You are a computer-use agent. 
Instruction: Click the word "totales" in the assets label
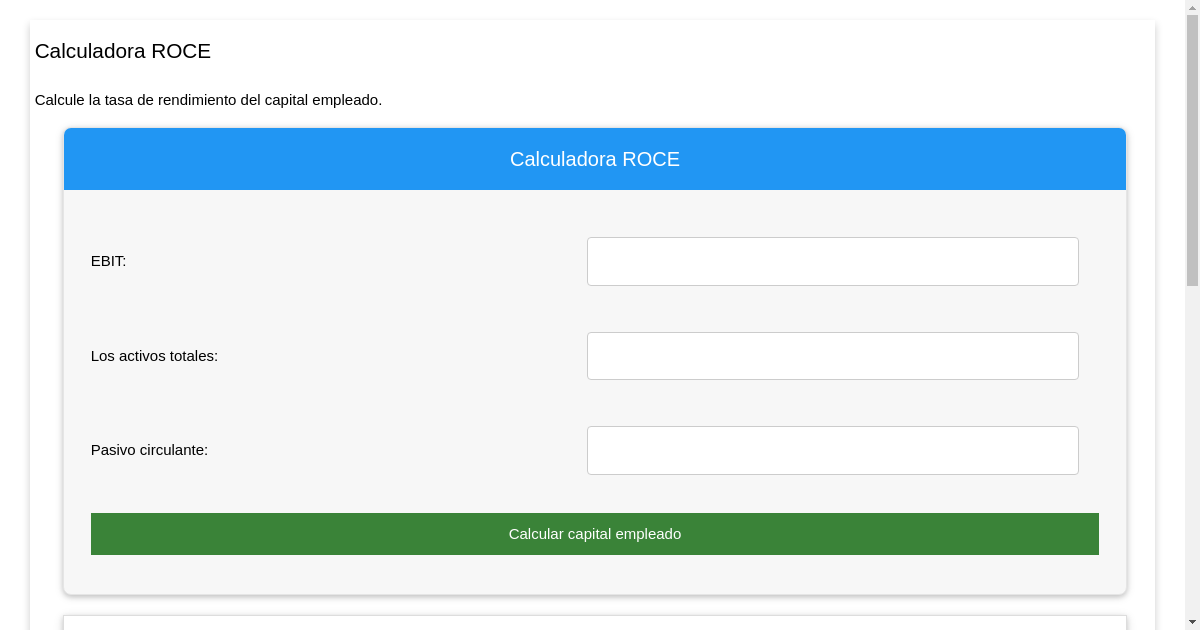(194, 356)
